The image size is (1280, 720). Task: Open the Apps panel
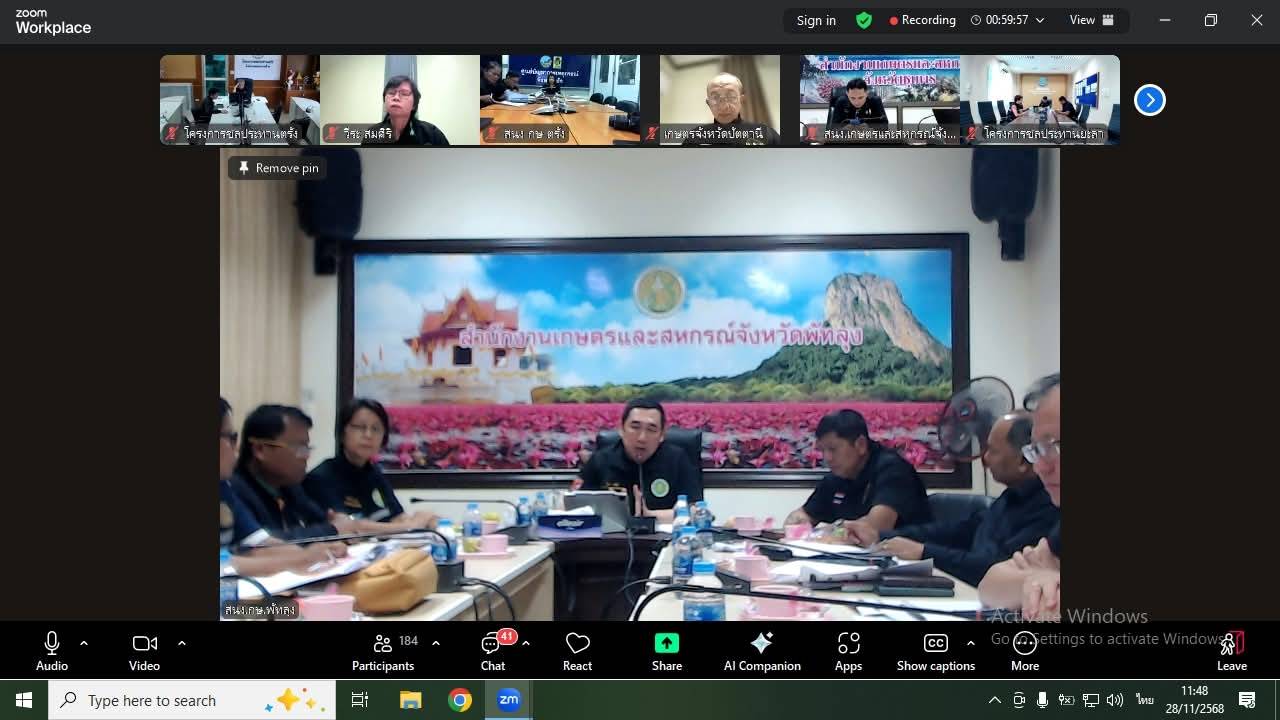pos(848,651)
